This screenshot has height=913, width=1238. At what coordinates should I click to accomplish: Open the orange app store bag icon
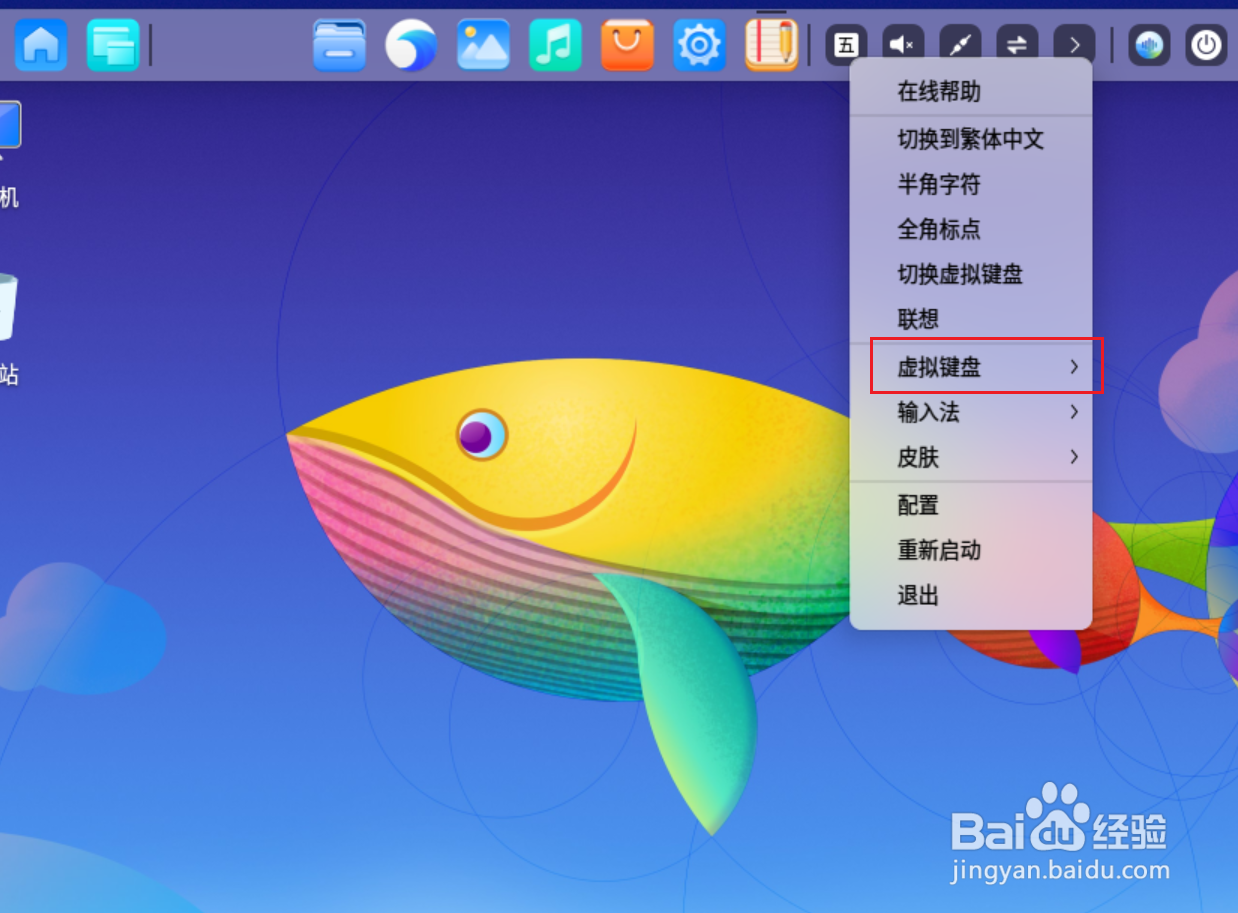point(627,45)
